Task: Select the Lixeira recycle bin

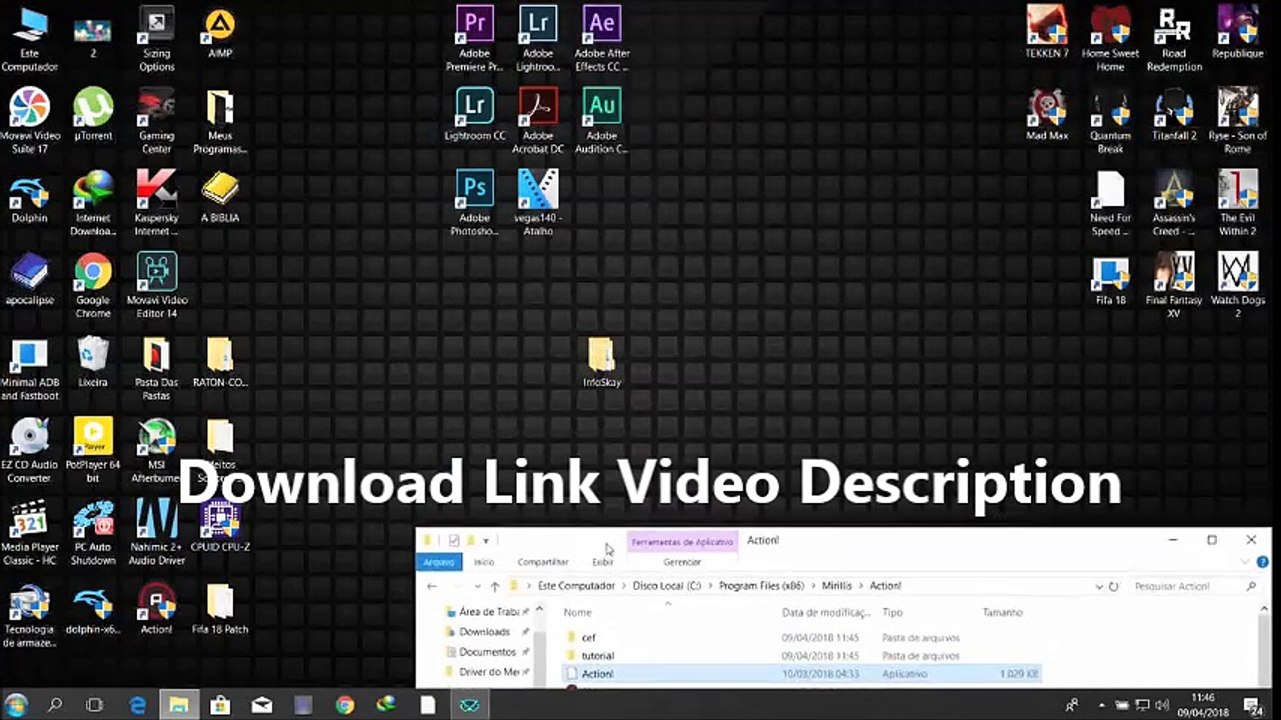Action: click(93, 361)
